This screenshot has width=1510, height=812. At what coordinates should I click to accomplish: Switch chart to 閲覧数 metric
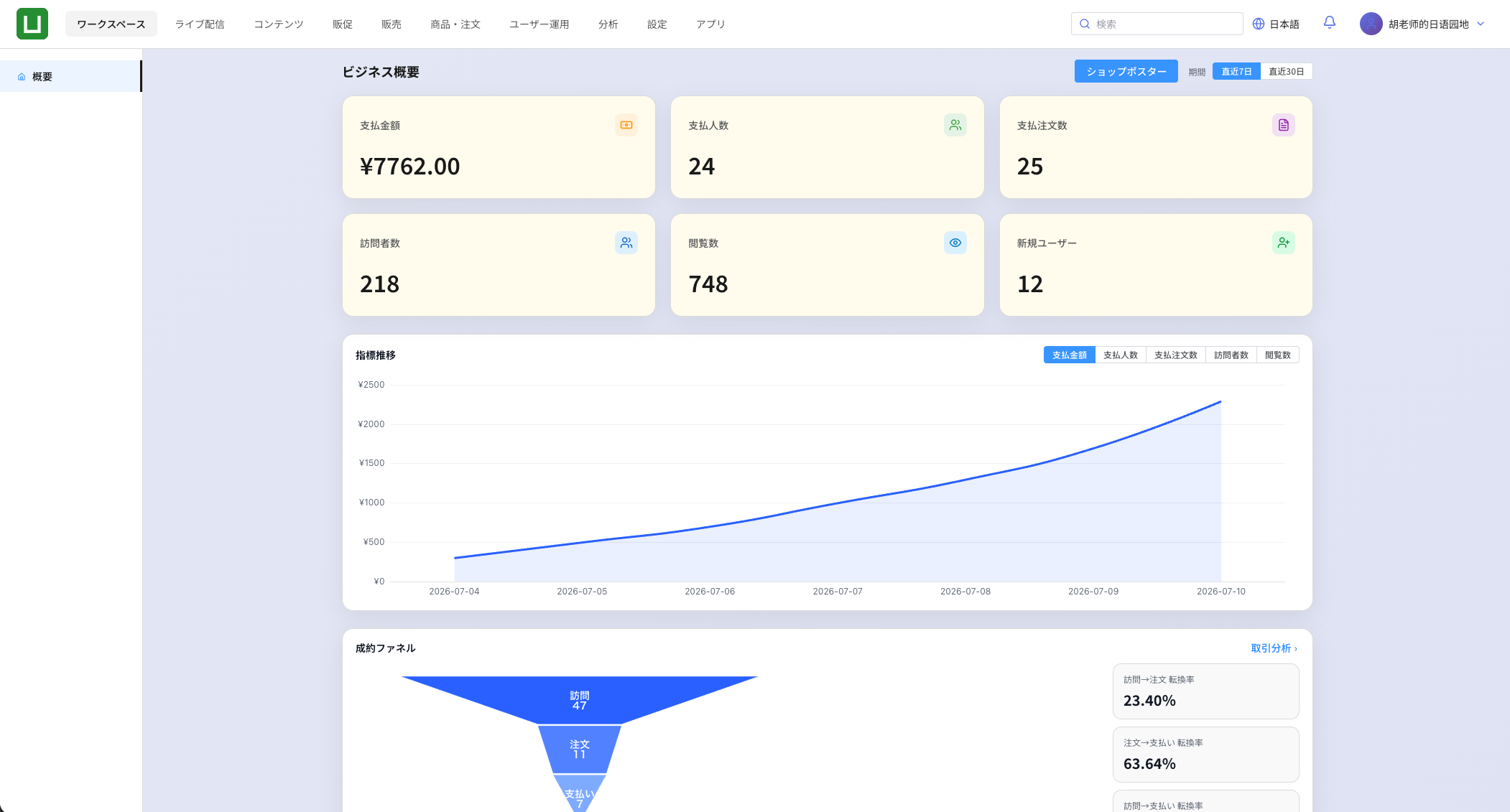pos(1278,355)
